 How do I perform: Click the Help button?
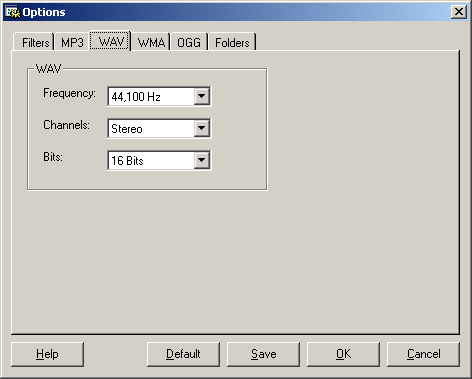click(47, 354)
